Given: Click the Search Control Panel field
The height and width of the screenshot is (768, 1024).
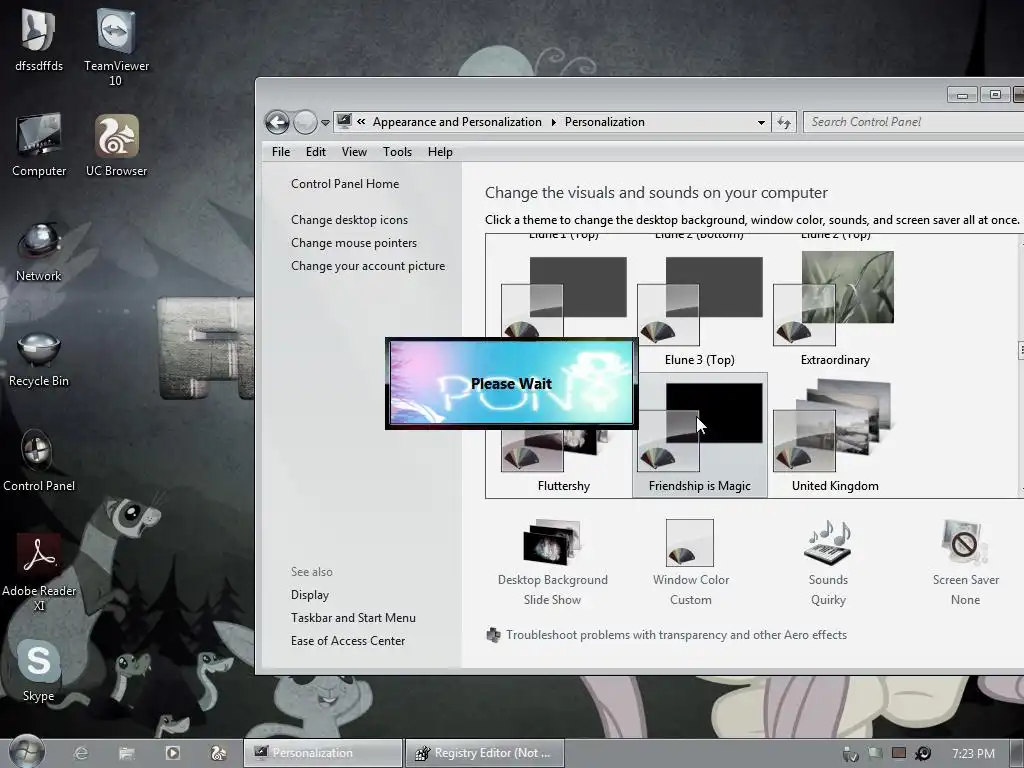Looking at the screenshot, I should pos(913,122).
